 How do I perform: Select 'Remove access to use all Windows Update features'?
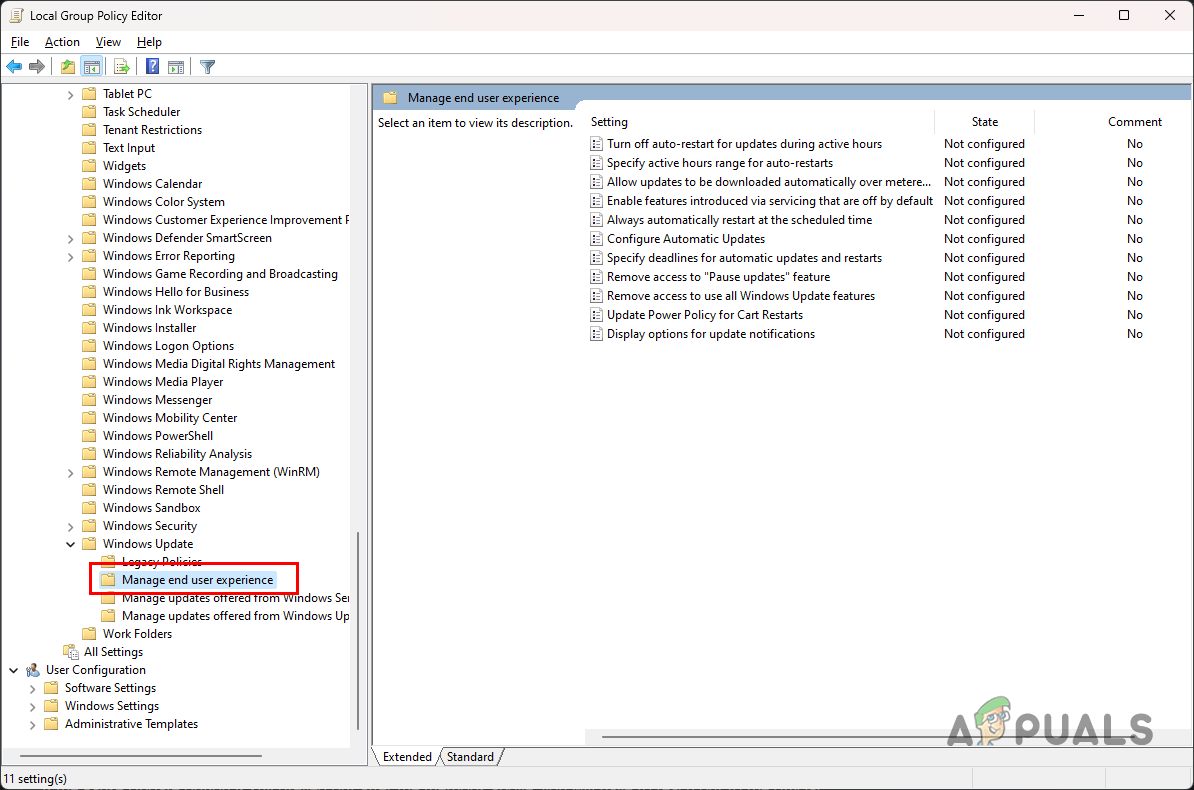[741, 296]
